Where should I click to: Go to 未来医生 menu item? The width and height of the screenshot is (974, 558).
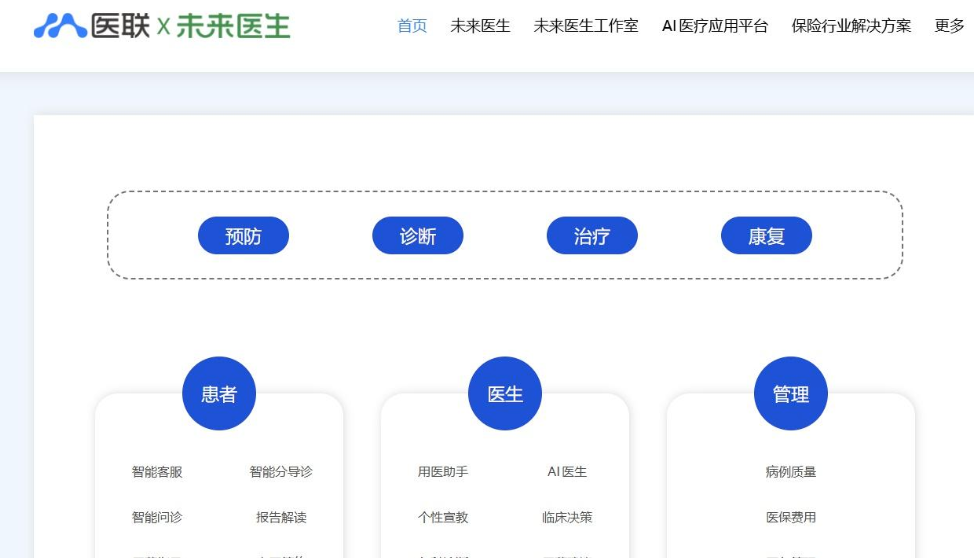pyautogui.click(x=480, y=26)
